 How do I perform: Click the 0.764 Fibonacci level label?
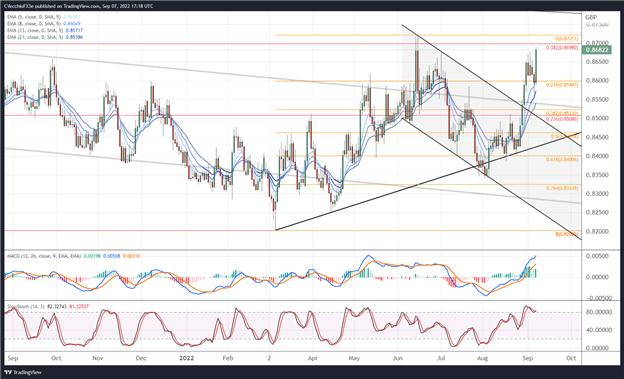point(562,188)
